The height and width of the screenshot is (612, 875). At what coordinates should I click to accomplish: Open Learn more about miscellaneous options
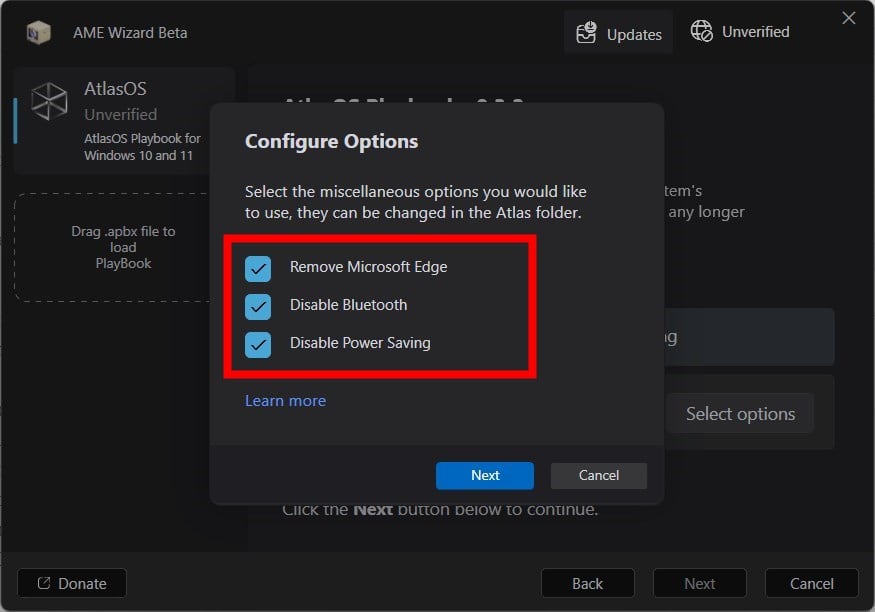[x=285, y=400]
